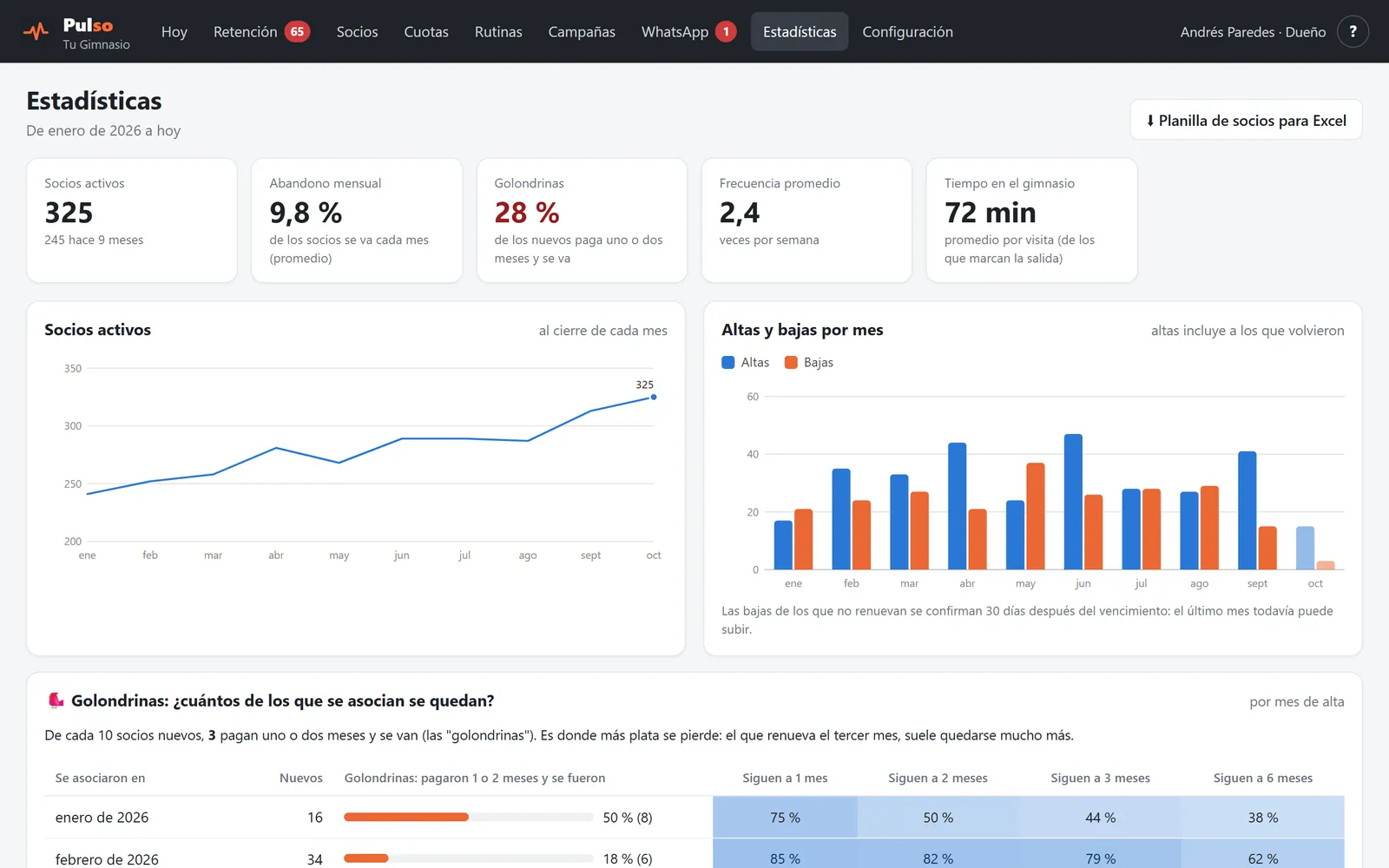Click the Abandono mensual 9,8 % card

357,220
